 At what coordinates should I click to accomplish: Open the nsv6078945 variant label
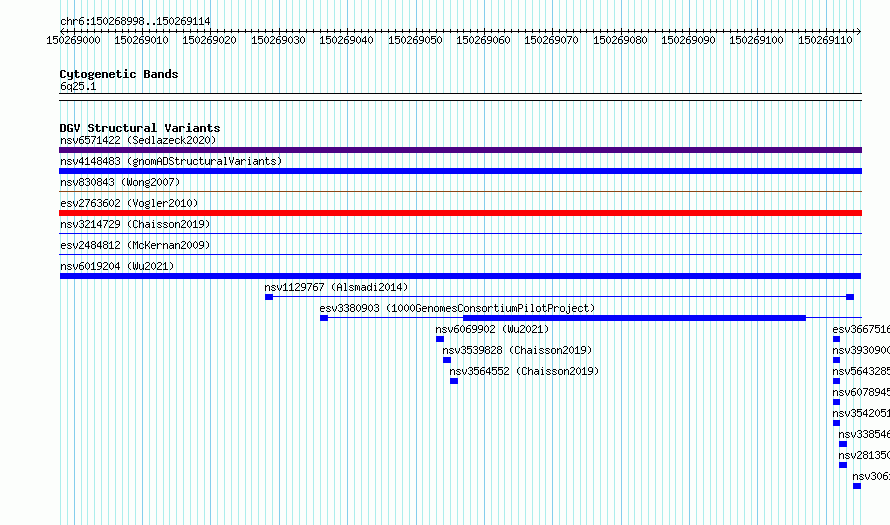(861, 392)
